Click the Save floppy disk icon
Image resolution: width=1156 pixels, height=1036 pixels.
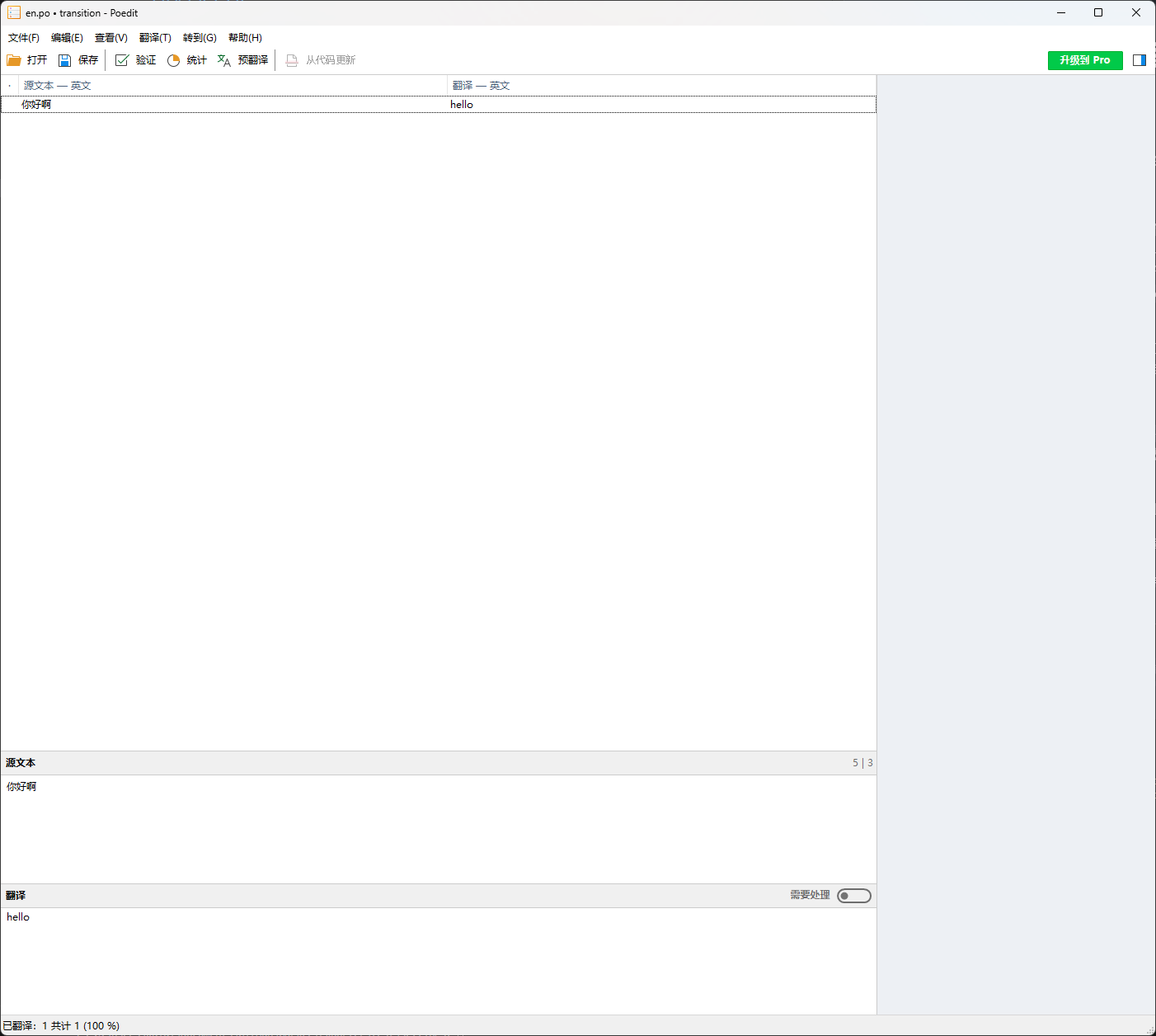coord(64,60)
